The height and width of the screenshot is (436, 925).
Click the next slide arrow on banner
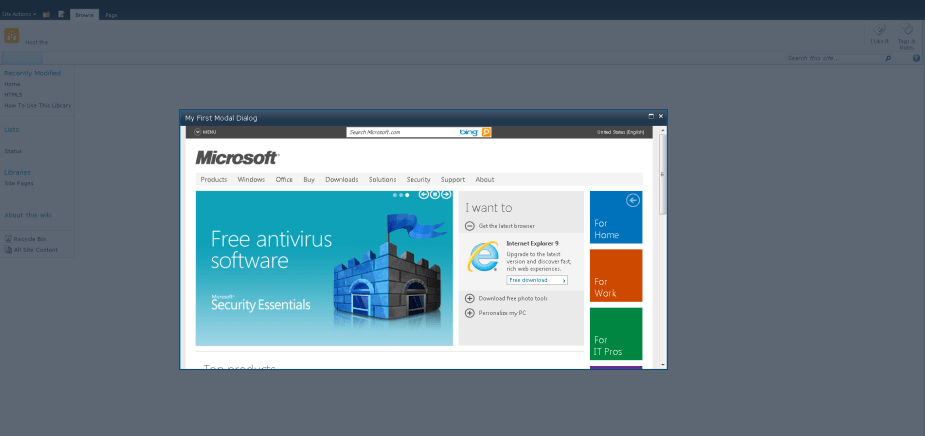point(446,194)
